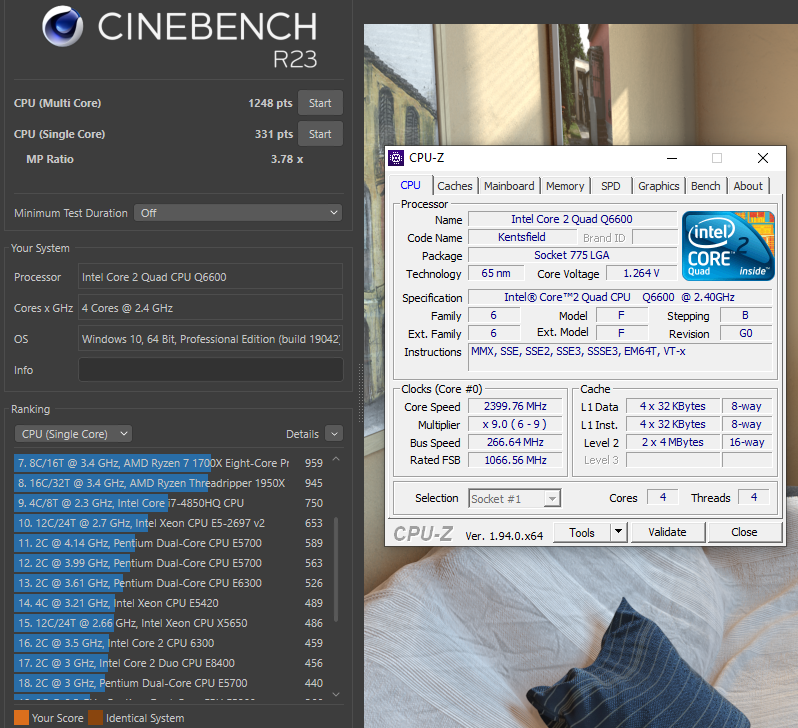Open the Tools dropdown arrow in CPU-Z

[x=618, y=533]
